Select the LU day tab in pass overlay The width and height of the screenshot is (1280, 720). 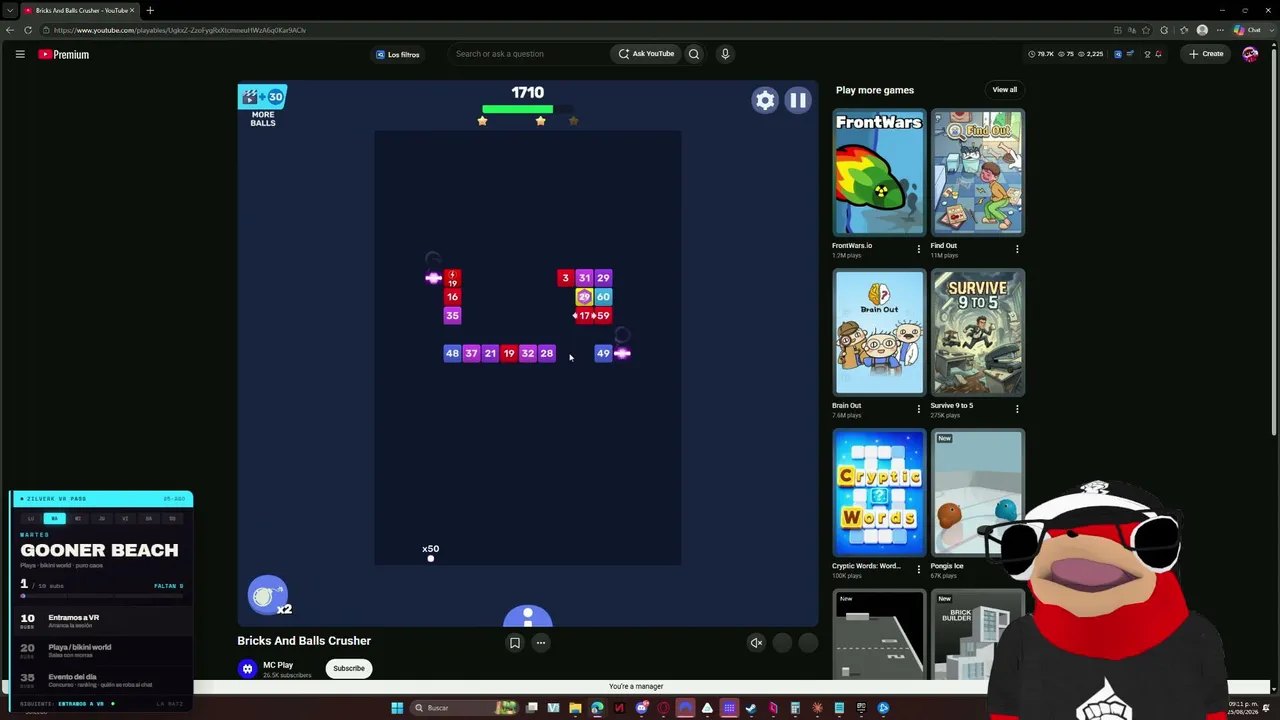[31, 518]
